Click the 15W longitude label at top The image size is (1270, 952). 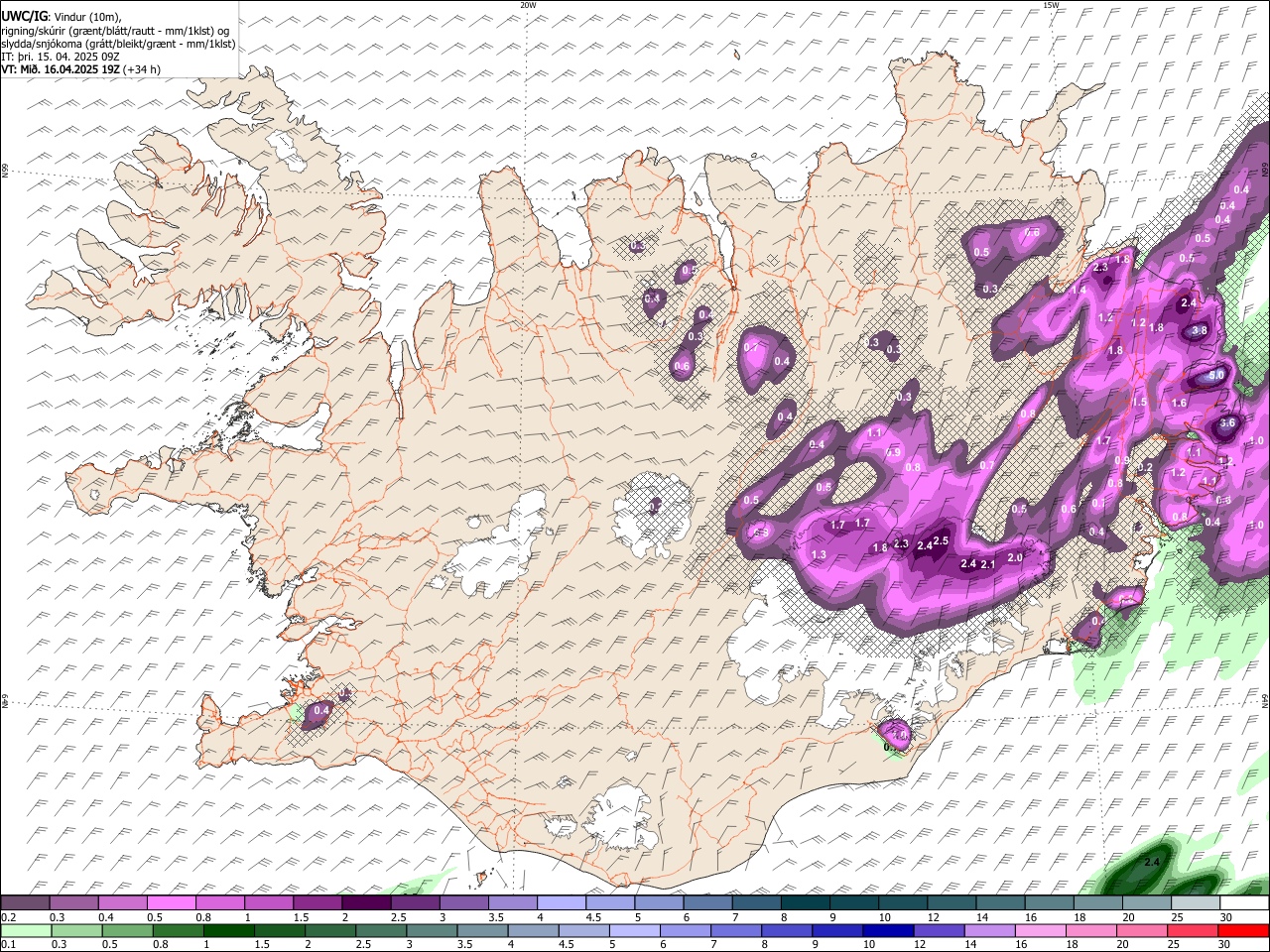[x=1051, y=5]
